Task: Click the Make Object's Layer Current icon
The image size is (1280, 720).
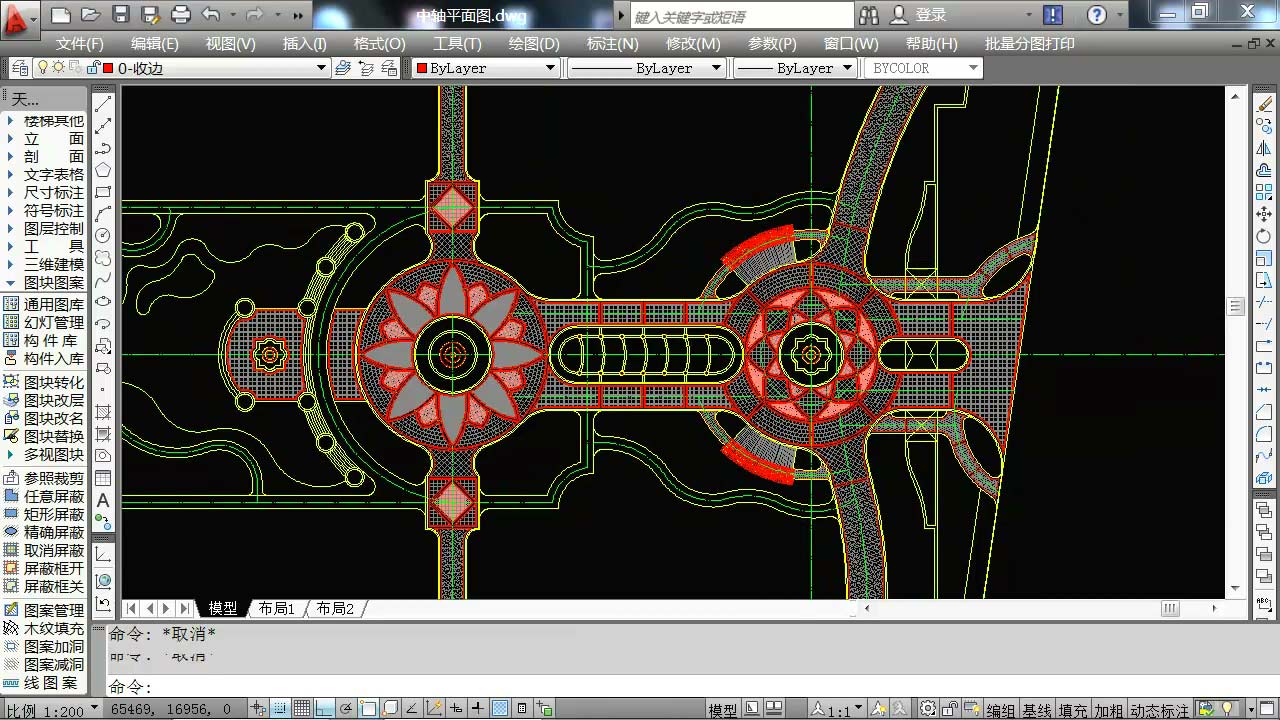Action: [x=343, y=68]
